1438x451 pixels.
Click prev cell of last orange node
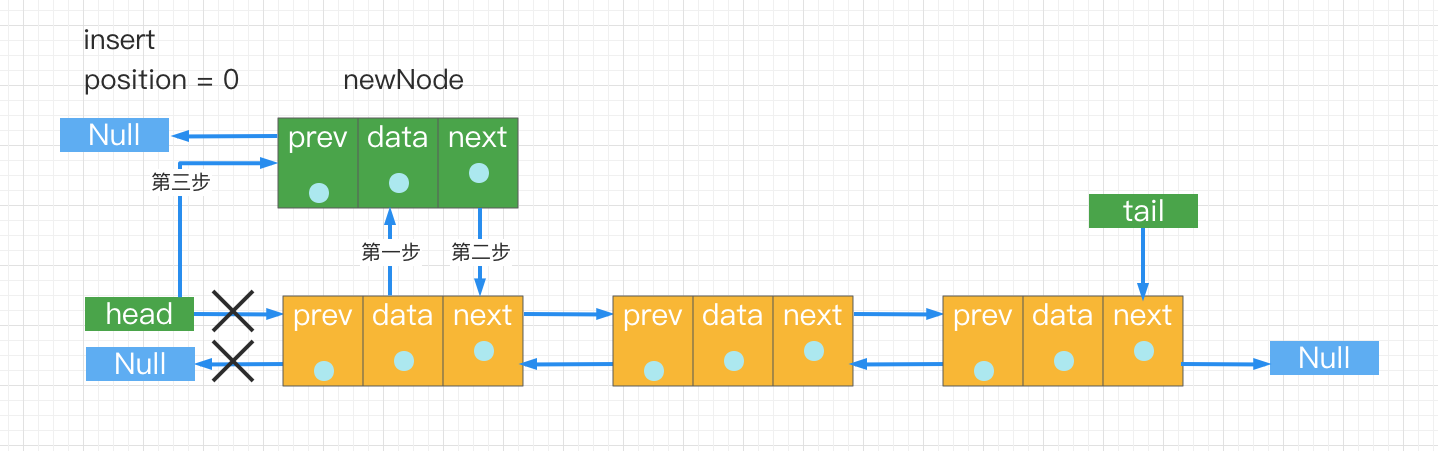pyautogui.click(x=983, y=341)
